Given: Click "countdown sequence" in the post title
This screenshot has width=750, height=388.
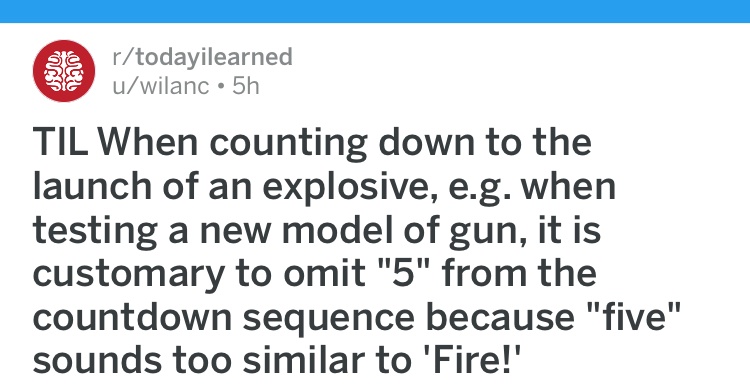Looking at the screenshot, I should (223, 318).
